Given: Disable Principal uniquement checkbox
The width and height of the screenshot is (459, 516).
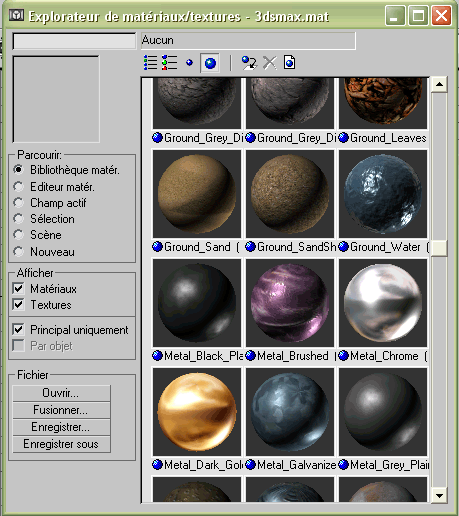Looking at the screenshot, I should (x=18, y=330).
